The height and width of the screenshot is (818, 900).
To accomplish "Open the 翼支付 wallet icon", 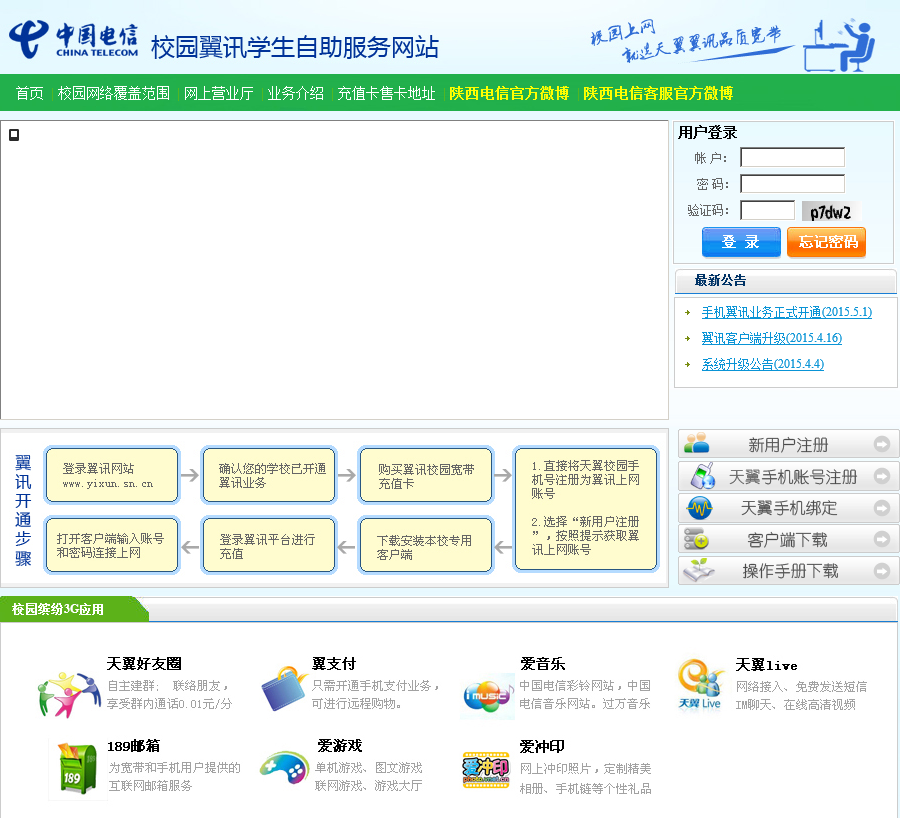I will point(284,688).
